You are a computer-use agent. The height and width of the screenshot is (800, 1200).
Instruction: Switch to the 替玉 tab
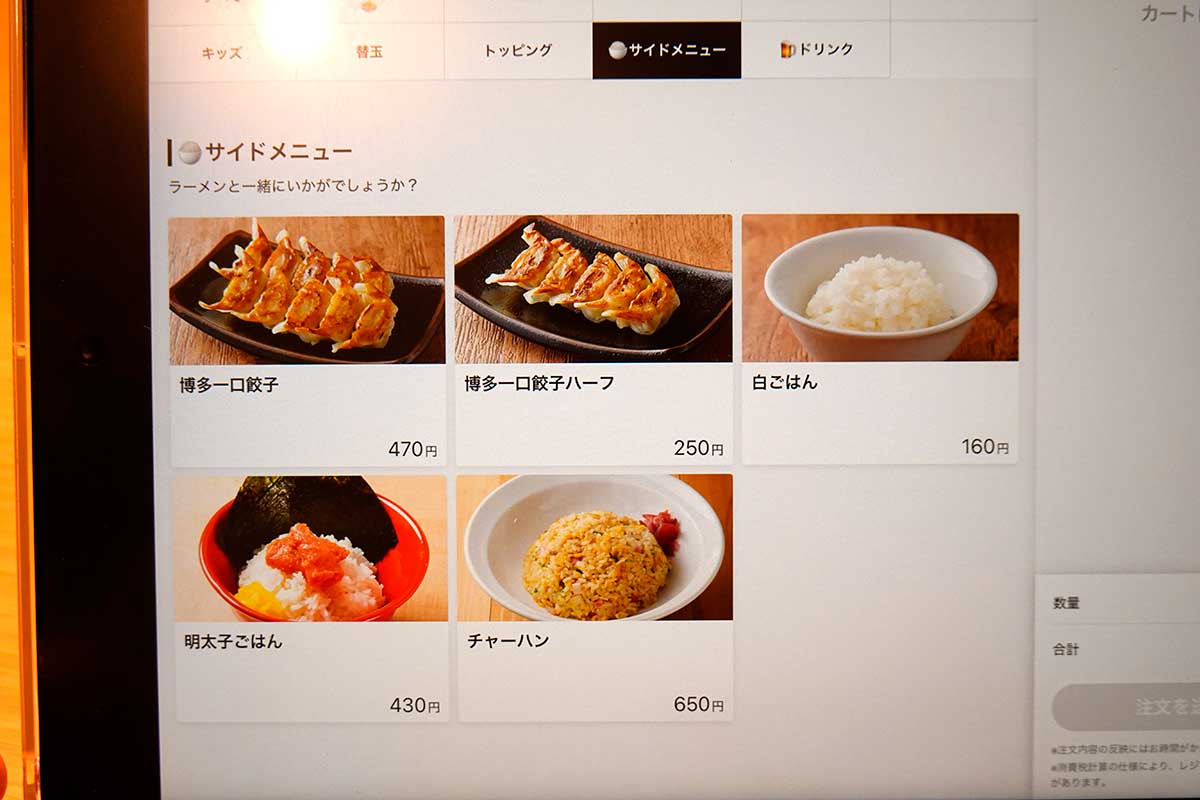(x=369, y=51)
